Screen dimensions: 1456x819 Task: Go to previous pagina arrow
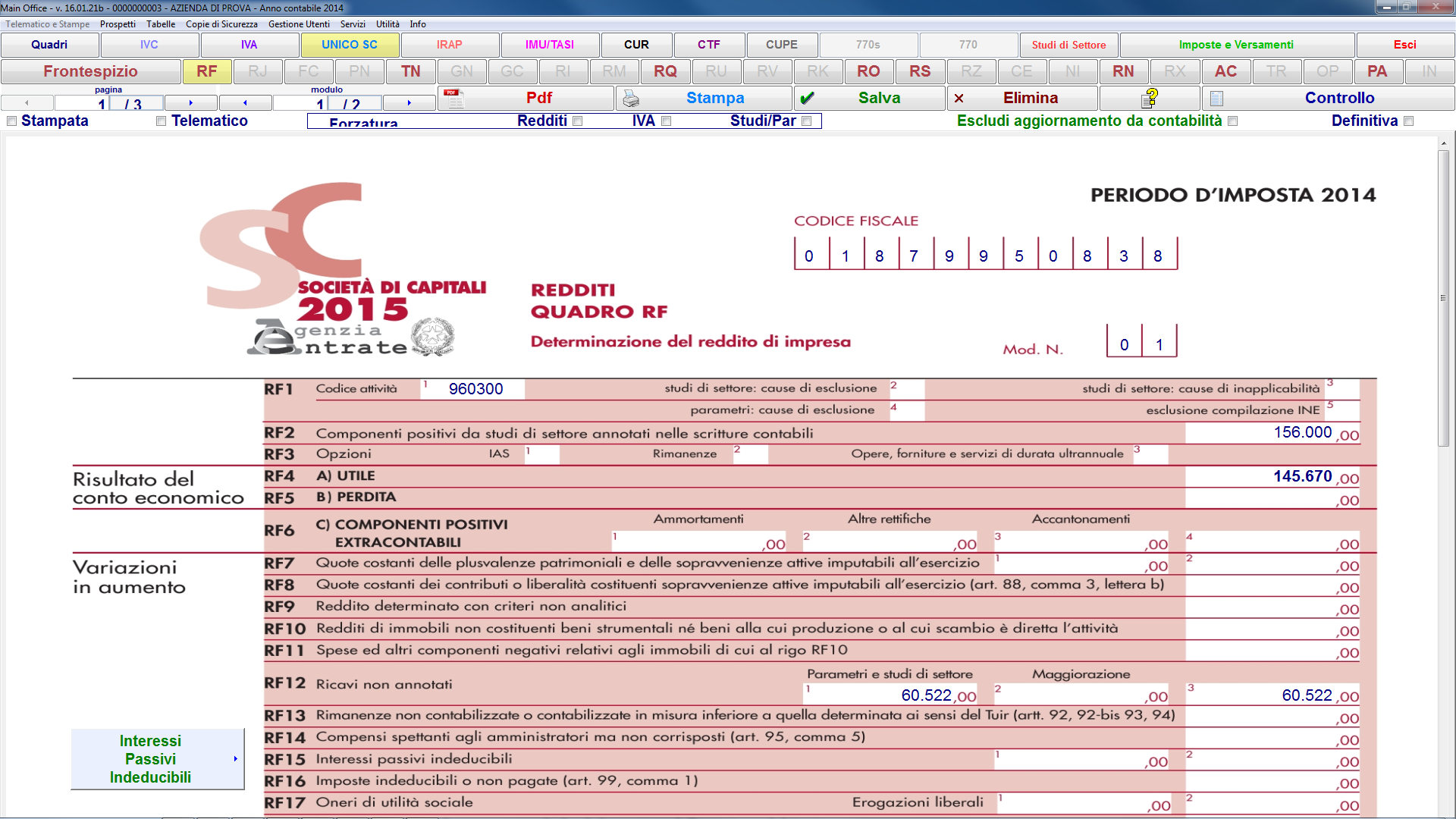click(27, 102)
